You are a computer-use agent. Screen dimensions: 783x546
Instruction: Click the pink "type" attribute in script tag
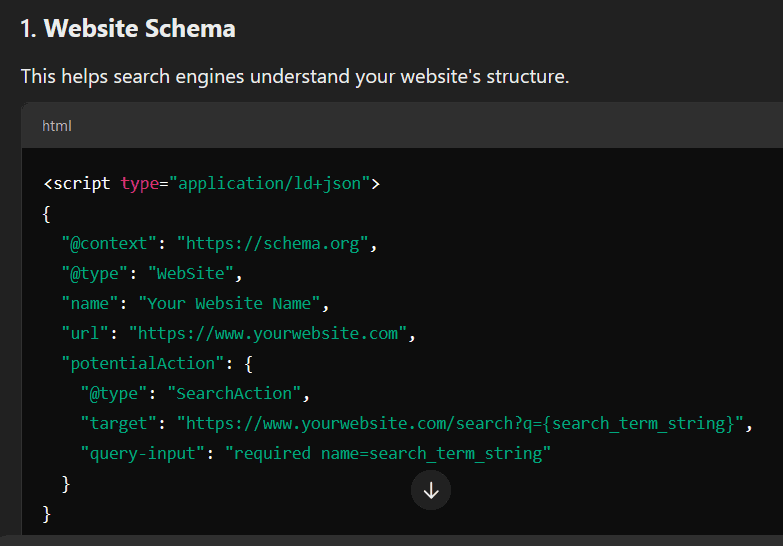(141, 183)
